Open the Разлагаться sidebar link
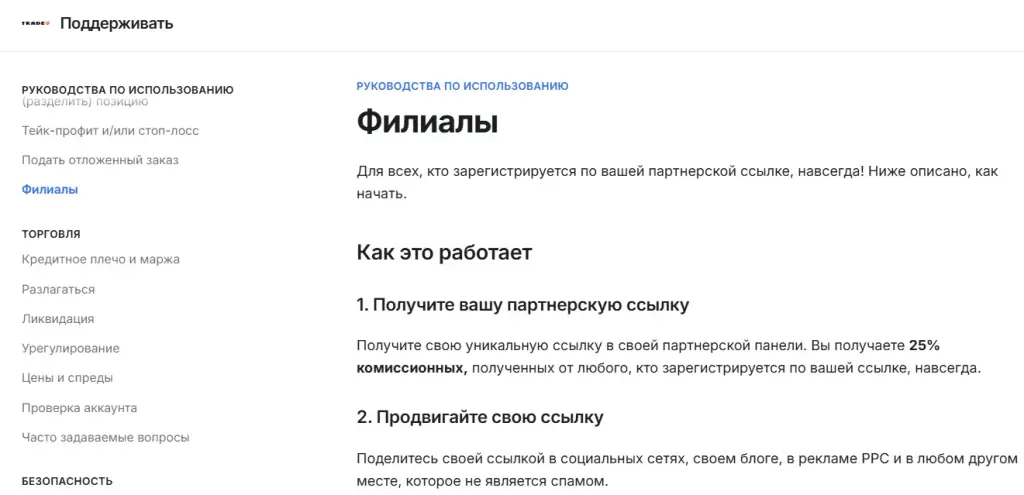Viewport: 1024px width, 495px height. [58, 289]
